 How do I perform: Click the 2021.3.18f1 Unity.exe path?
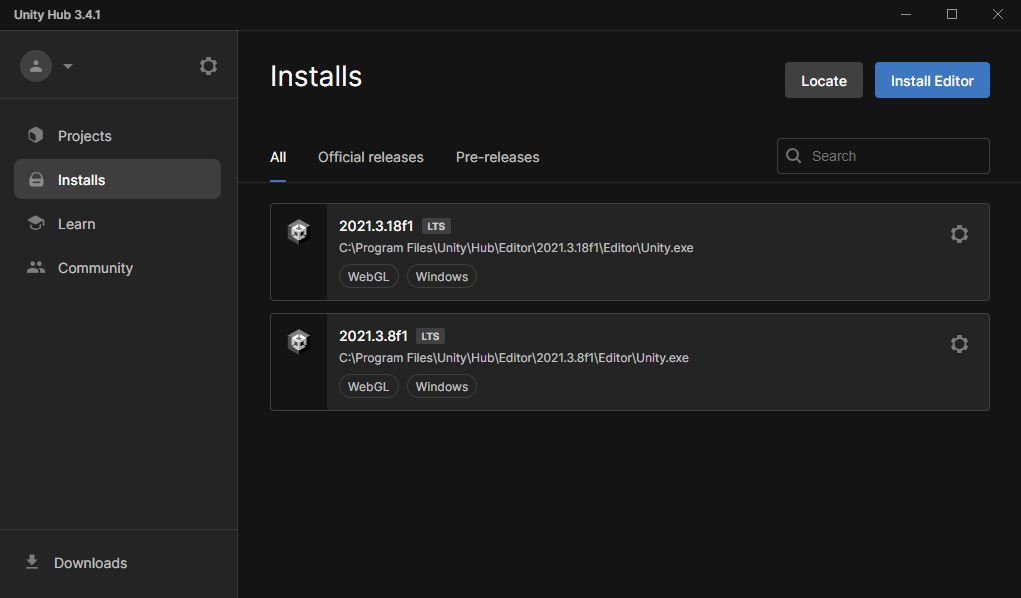point(516,248)
